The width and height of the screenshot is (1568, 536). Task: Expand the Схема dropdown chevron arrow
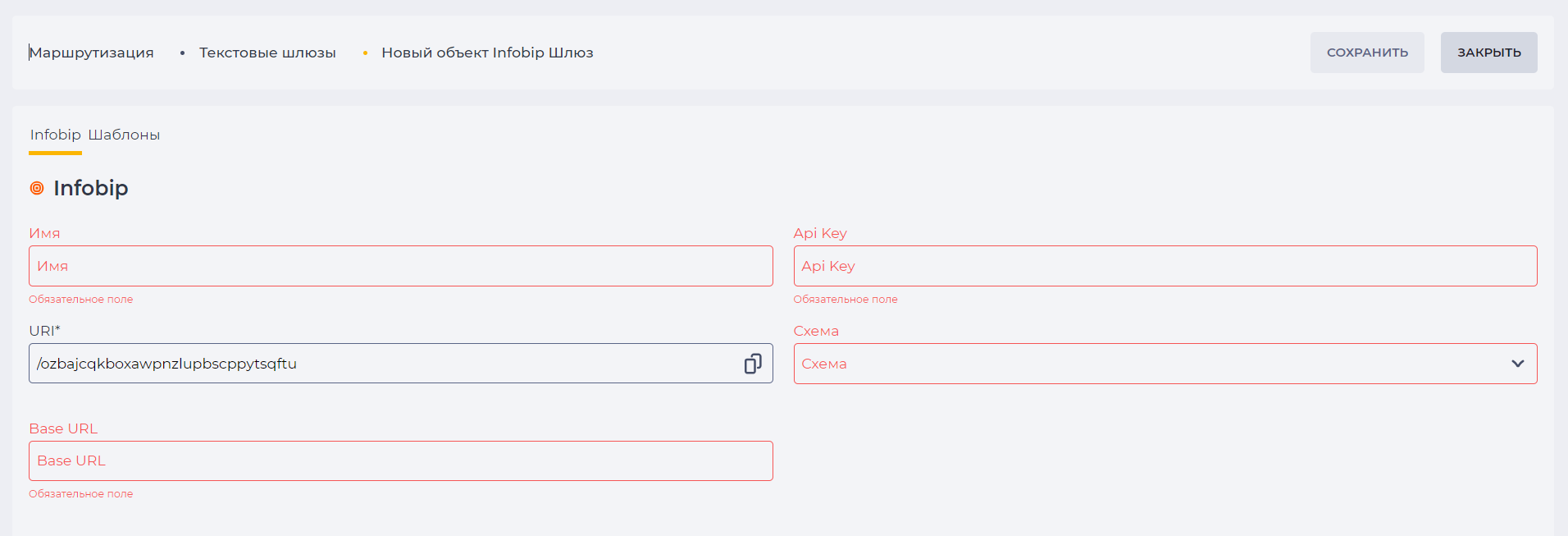tap(1518, 364)
